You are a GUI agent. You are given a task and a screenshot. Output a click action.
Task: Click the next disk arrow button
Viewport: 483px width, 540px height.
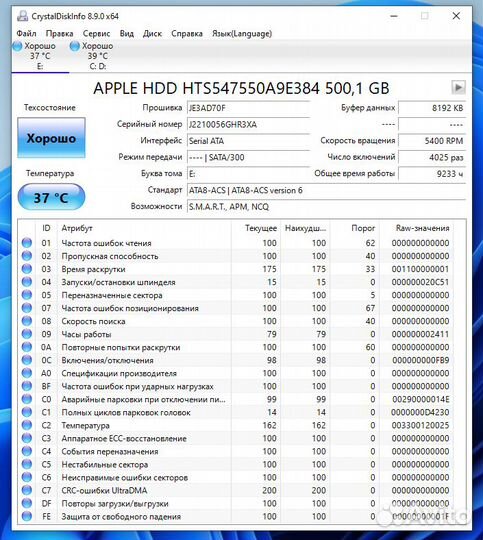click(x=458, y=87)
